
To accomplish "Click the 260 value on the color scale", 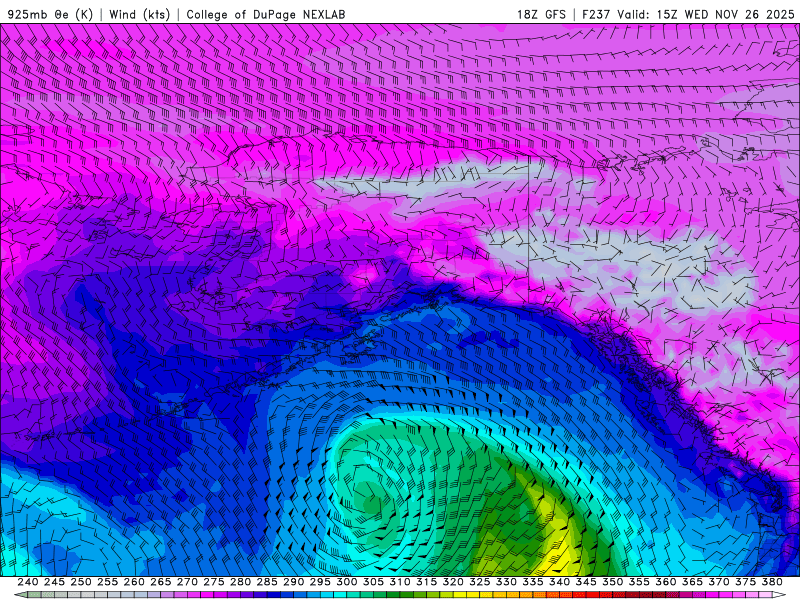I will coord(134,582).
